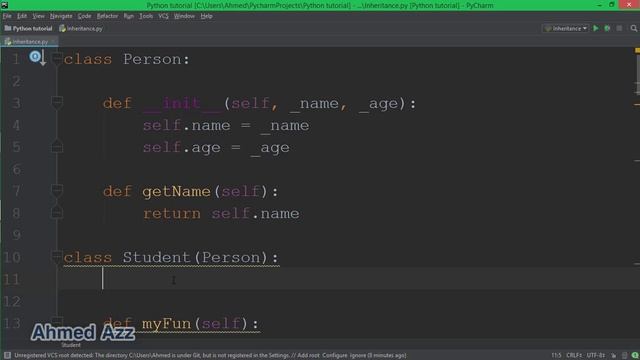Click the tool windows icon in the bottom-left corner
Screen dimensions: 640x360
coord(7,355)
